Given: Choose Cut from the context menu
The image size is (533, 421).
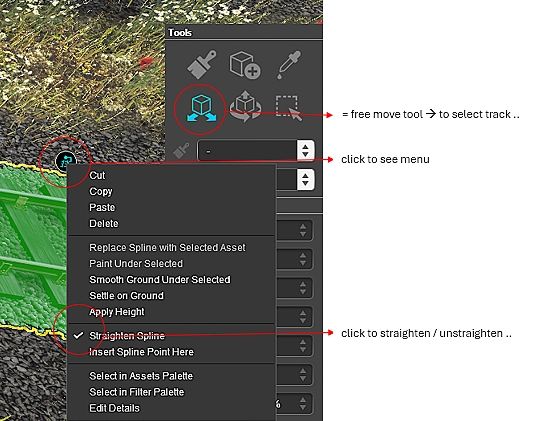Looking at the screenshot, I should [x=97, y=175].
